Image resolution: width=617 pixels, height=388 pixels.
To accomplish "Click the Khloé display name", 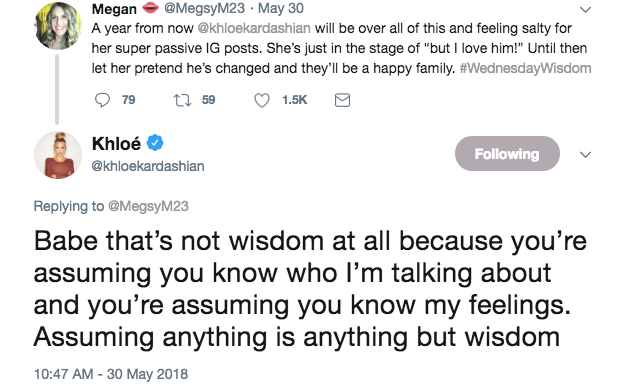I will click(116, 143).
